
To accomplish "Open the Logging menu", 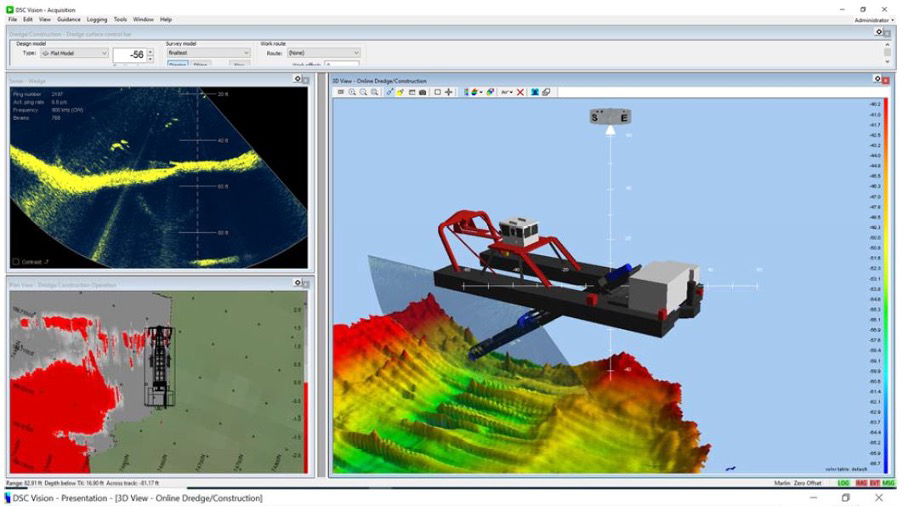I will (x=97, y=19).
